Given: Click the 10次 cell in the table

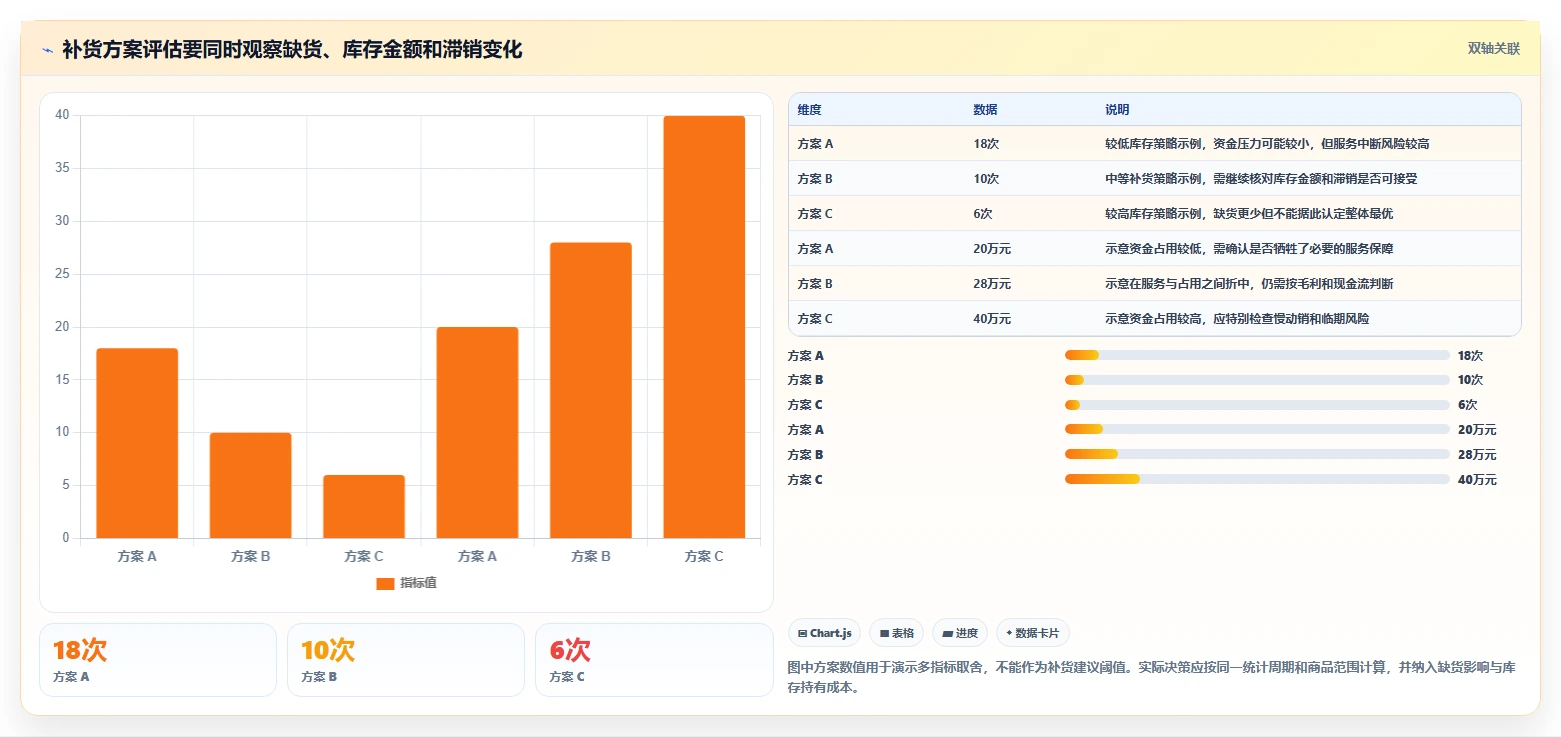Looking at the screenshot, I should (x=986, y=179).
